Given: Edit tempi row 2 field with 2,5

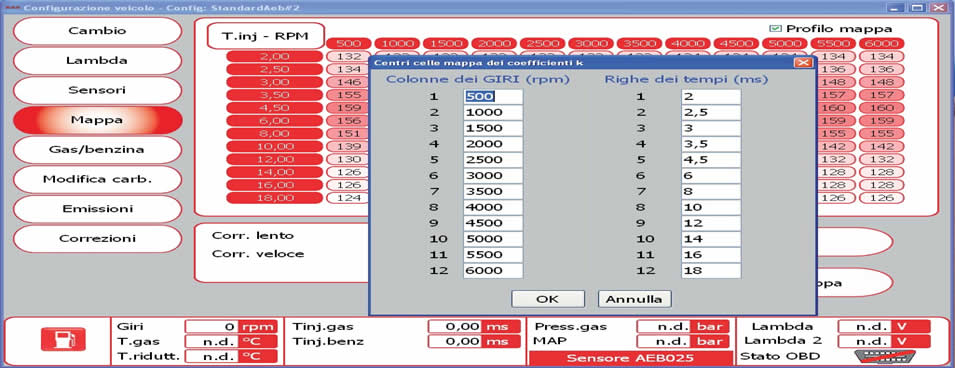Looking at the screenshot, I should [711, 112].
